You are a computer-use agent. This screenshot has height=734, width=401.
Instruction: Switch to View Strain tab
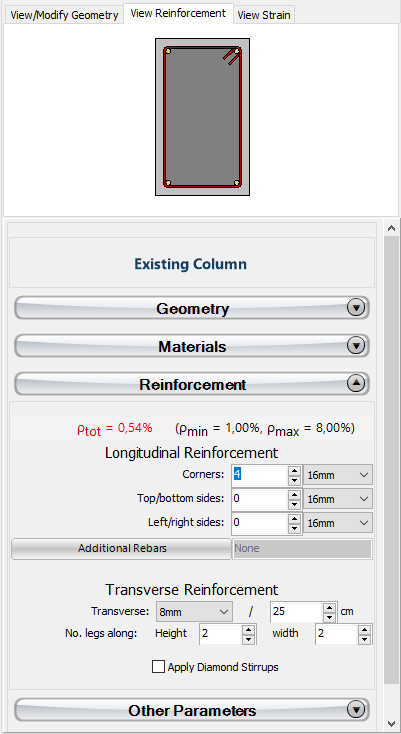pyautogui.click(x=264, y=15)
